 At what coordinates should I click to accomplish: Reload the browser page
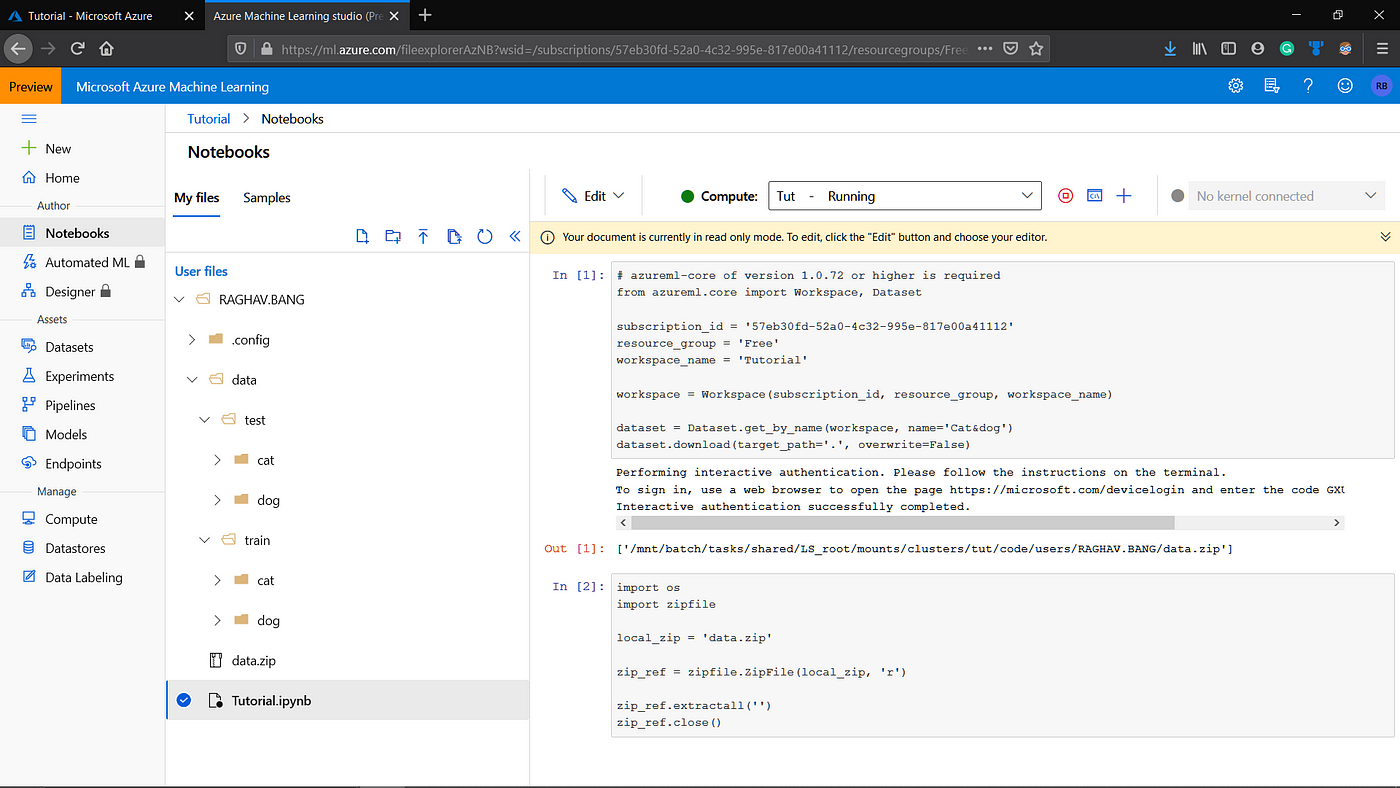[77, 48]
